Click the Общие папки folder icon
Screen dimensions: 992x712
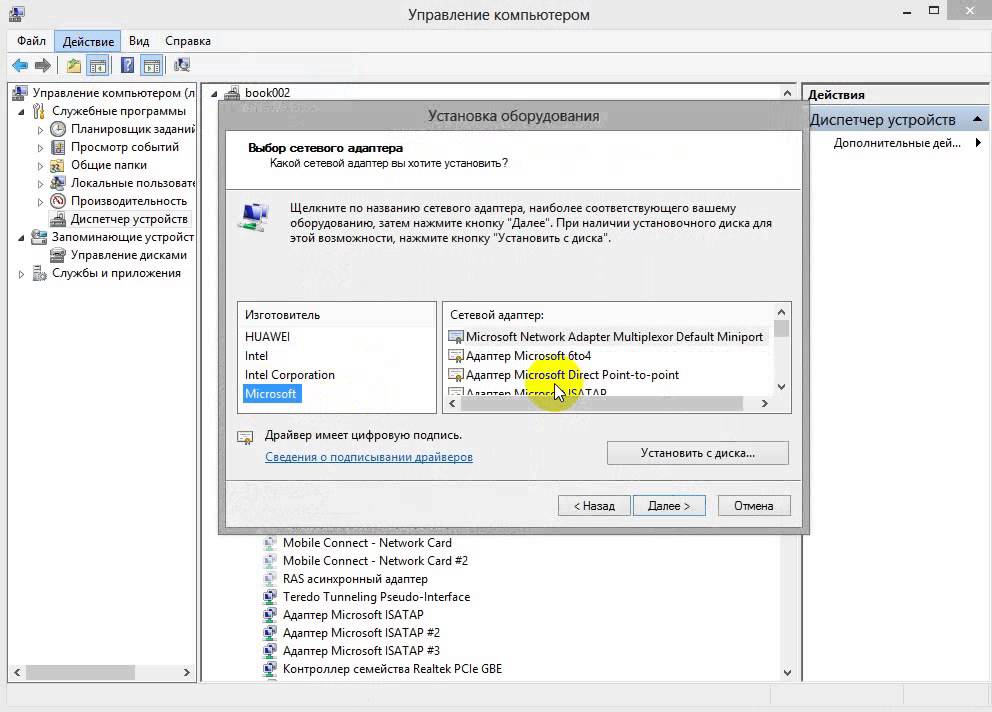coord(58,165)
